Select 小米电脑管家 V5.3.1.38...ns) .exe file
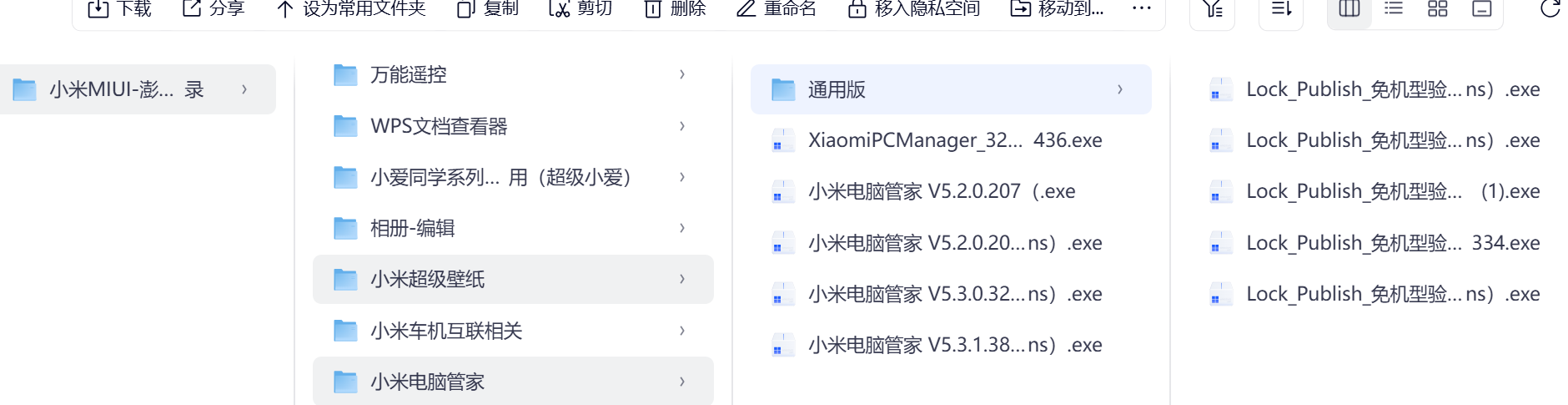1568x405 pixels. pos(951,345)
